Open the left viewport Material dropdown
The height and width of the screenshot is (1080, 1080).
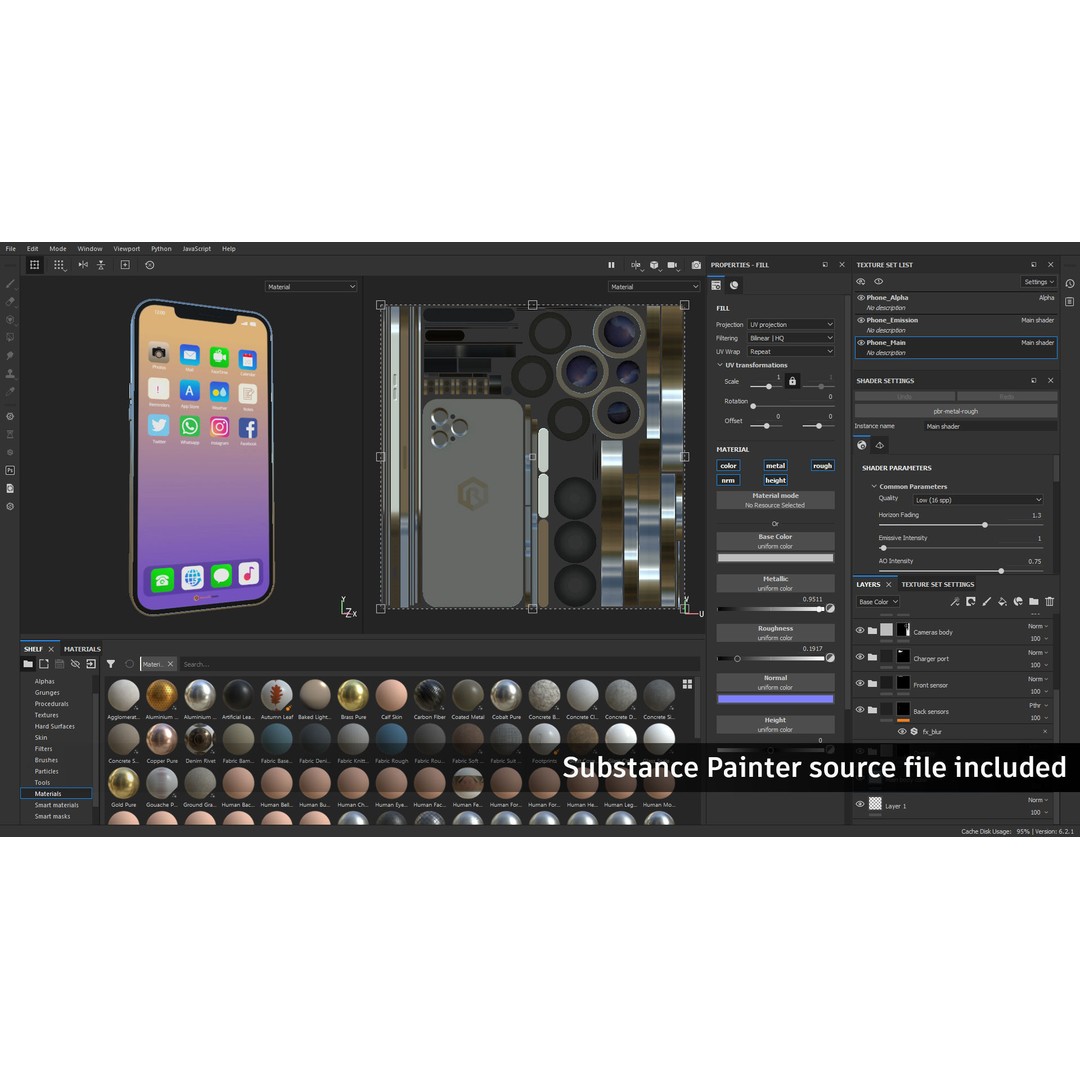(311, 287)
